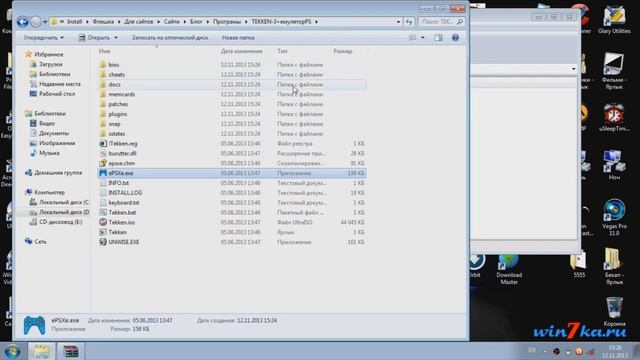The width and height of the screenshot is (640, 360).
Task: Open Музыка library in navigation pane
Action: coord(49,153)
